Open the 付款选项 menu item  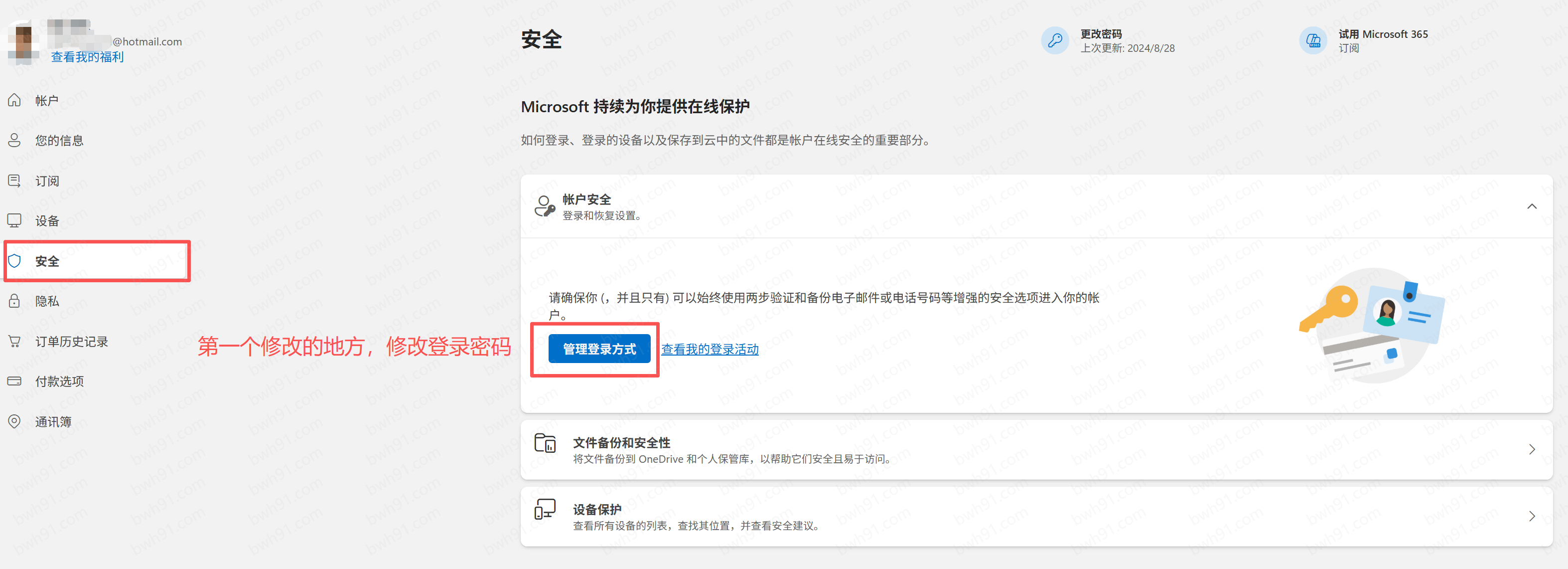[x=59, y=381]
